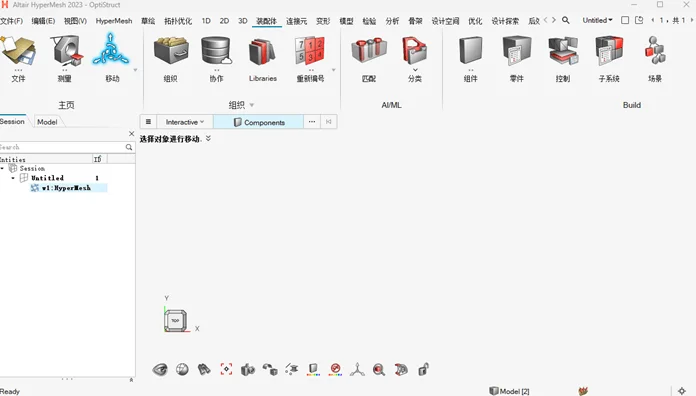
Task: Open the 子系统 (Subsystem) build tool
Action: point(609,51)
